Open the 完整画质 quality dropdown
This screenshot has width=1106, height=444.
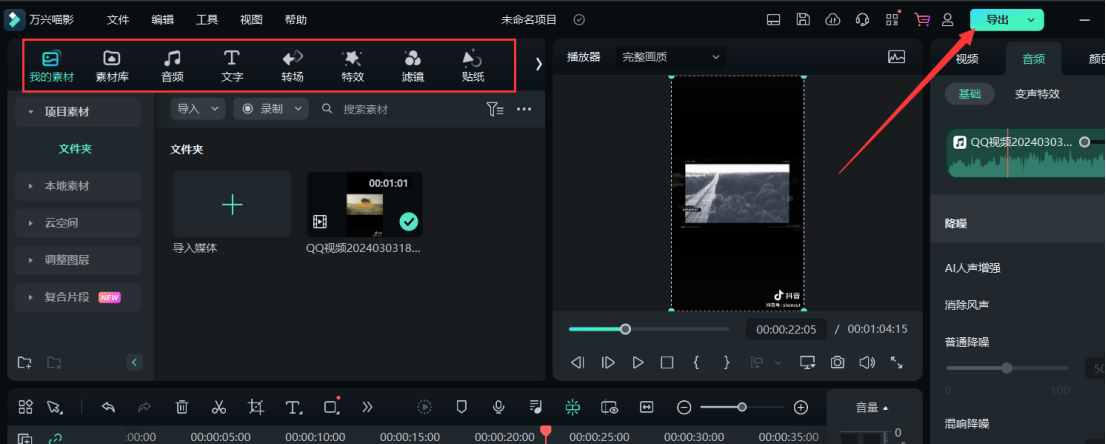point(670,57)
